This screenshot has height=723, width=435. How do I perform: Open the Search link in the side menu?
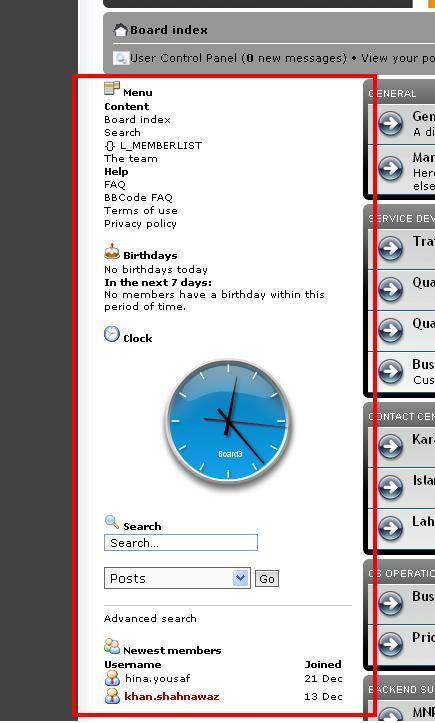(x=122, y=132)
